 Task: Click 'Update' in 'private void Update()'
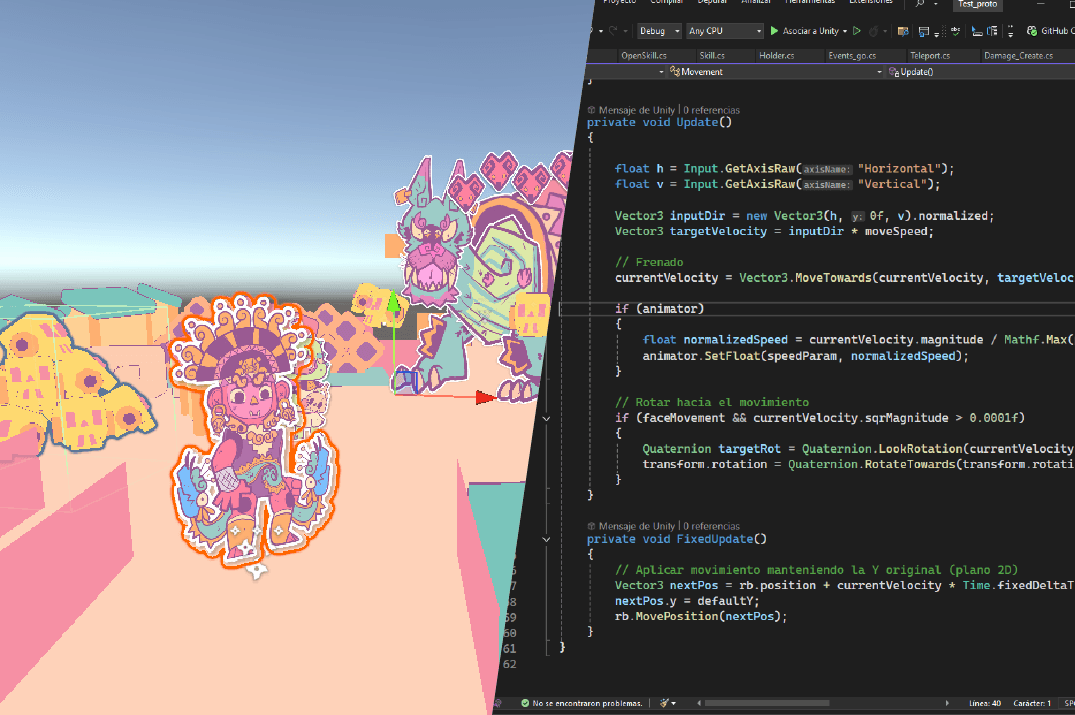point(697,122)
